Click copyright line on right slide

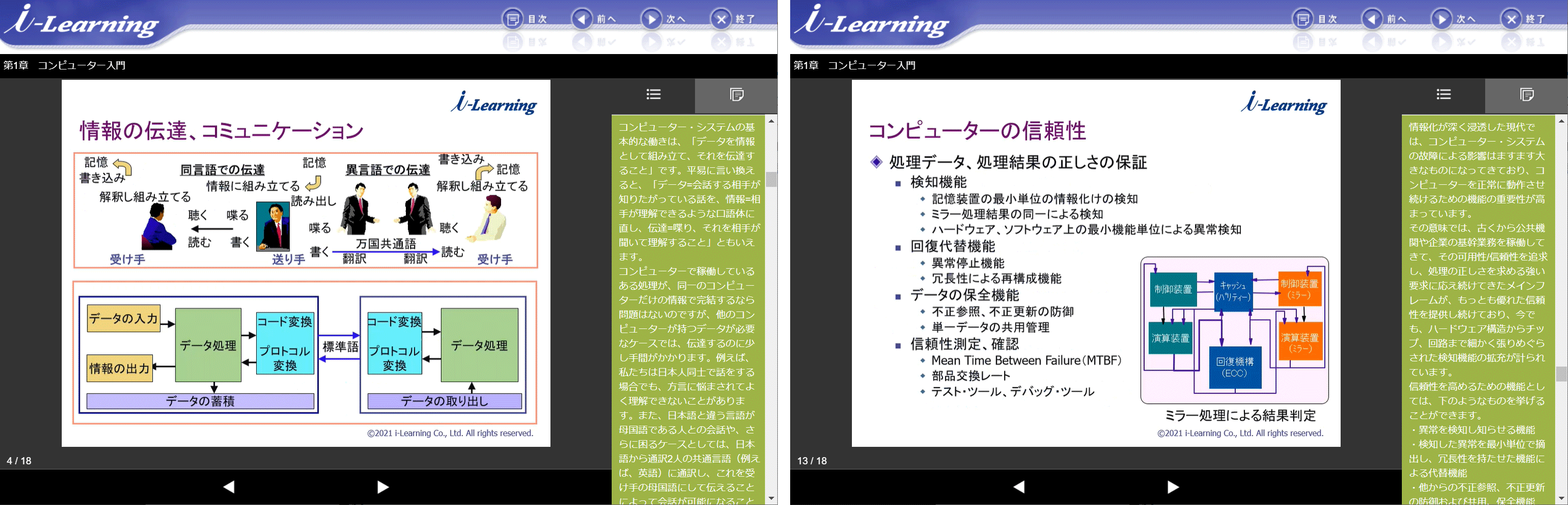click(x=1240, y=433)
